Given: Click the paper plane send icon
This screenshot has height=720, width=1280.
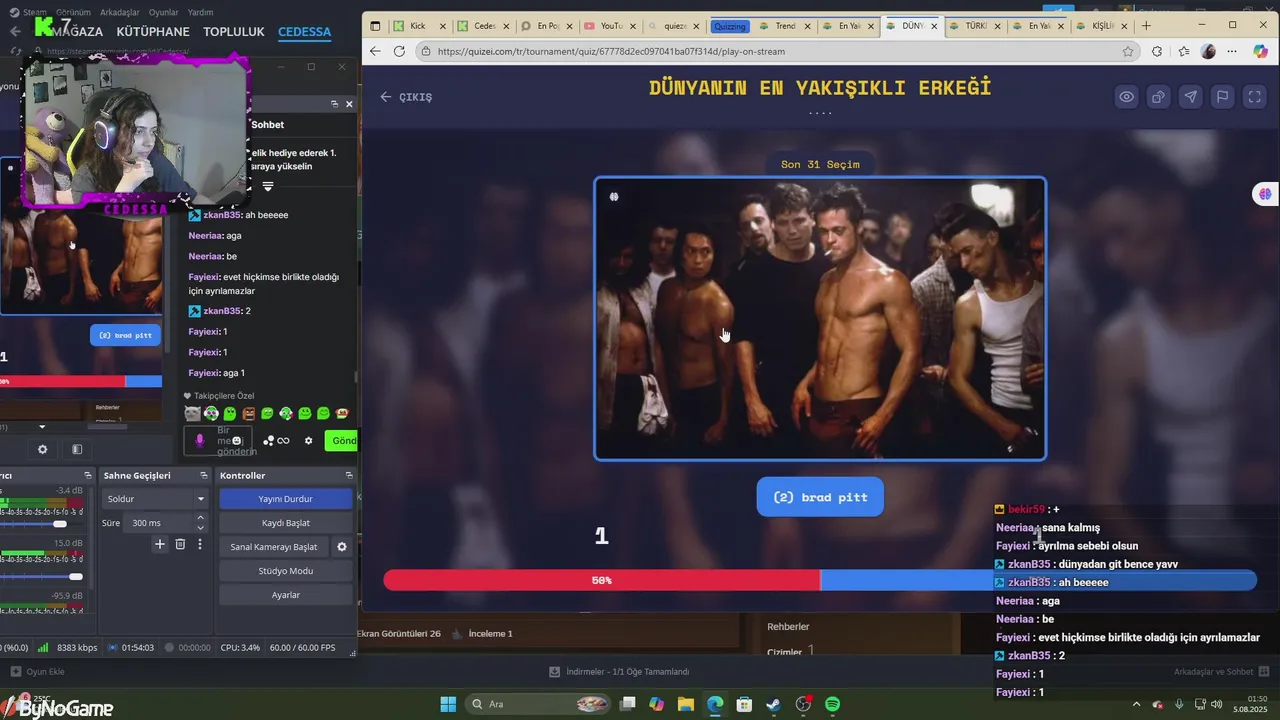Looking at the screenshot, I should click(1190, 97).
